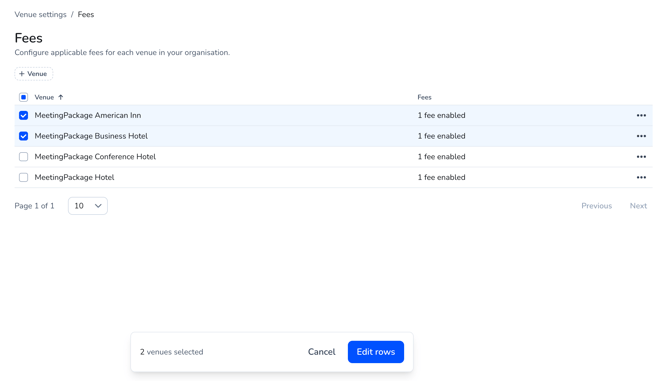Screen dimensions: 670x381
Task: Open more options for MeetingPackage Business Hotel
Action: 641,136
